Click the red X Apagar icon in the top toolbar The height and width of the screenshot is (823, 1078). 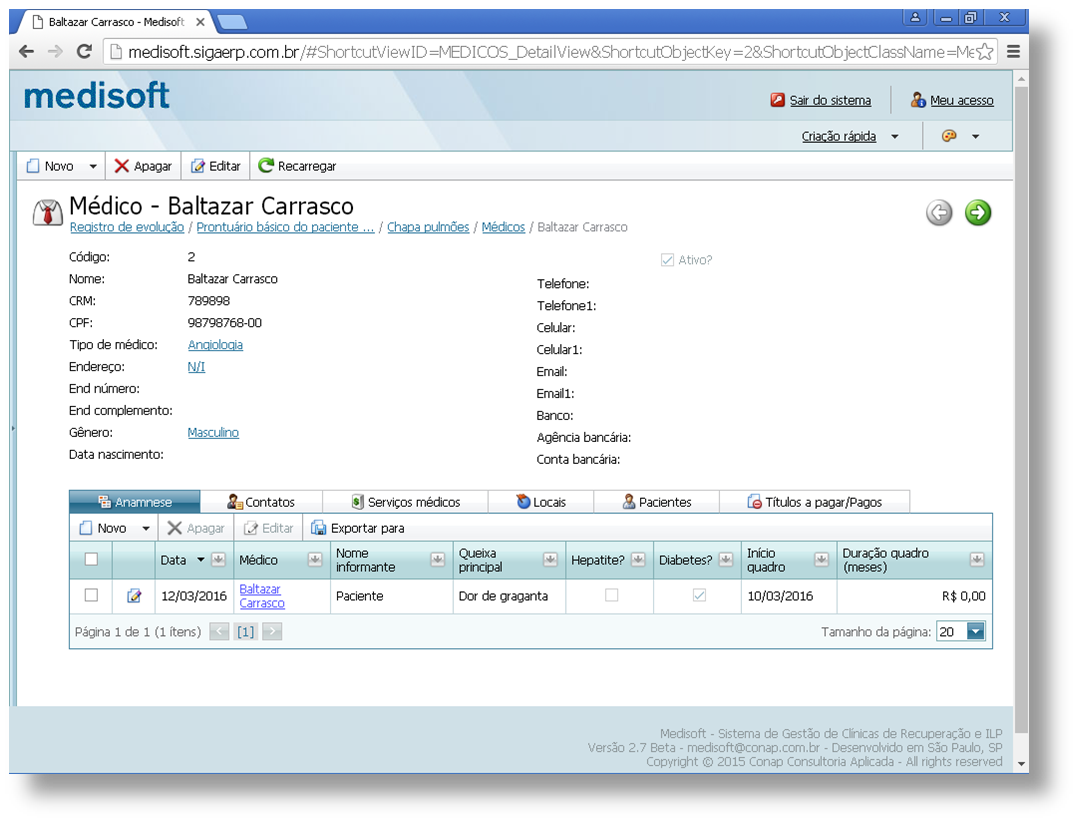(122, 166)
